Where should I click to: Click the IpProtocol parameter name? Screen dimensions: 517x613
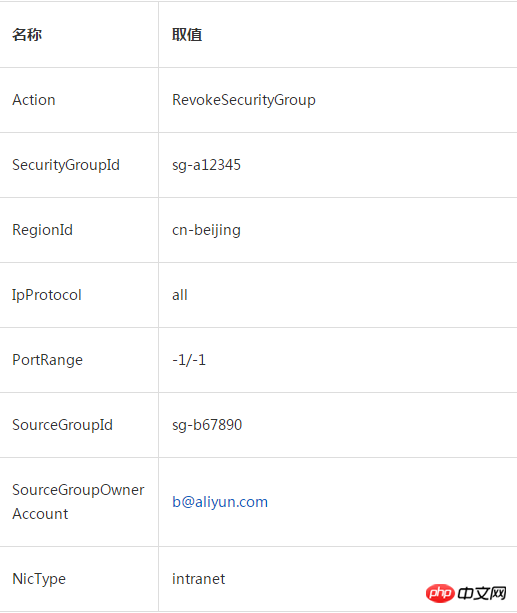pyautogui.click(x=47, y=295)
